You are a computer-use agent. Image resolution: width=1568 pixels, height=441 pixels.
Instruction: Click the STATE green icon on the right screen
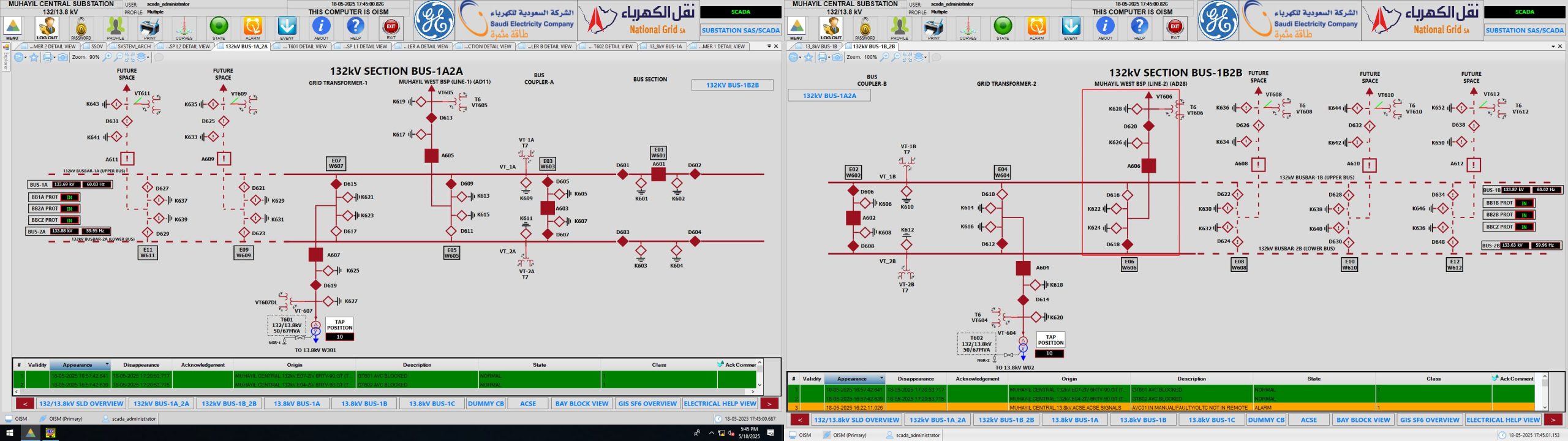point(1002,27)
